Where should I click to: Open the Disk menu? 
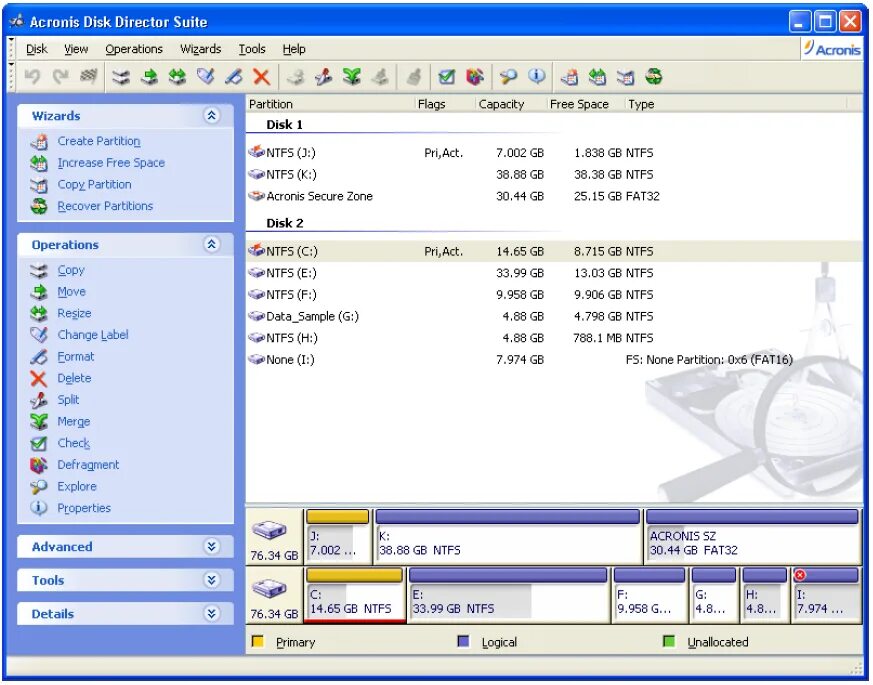pos(37,49)
